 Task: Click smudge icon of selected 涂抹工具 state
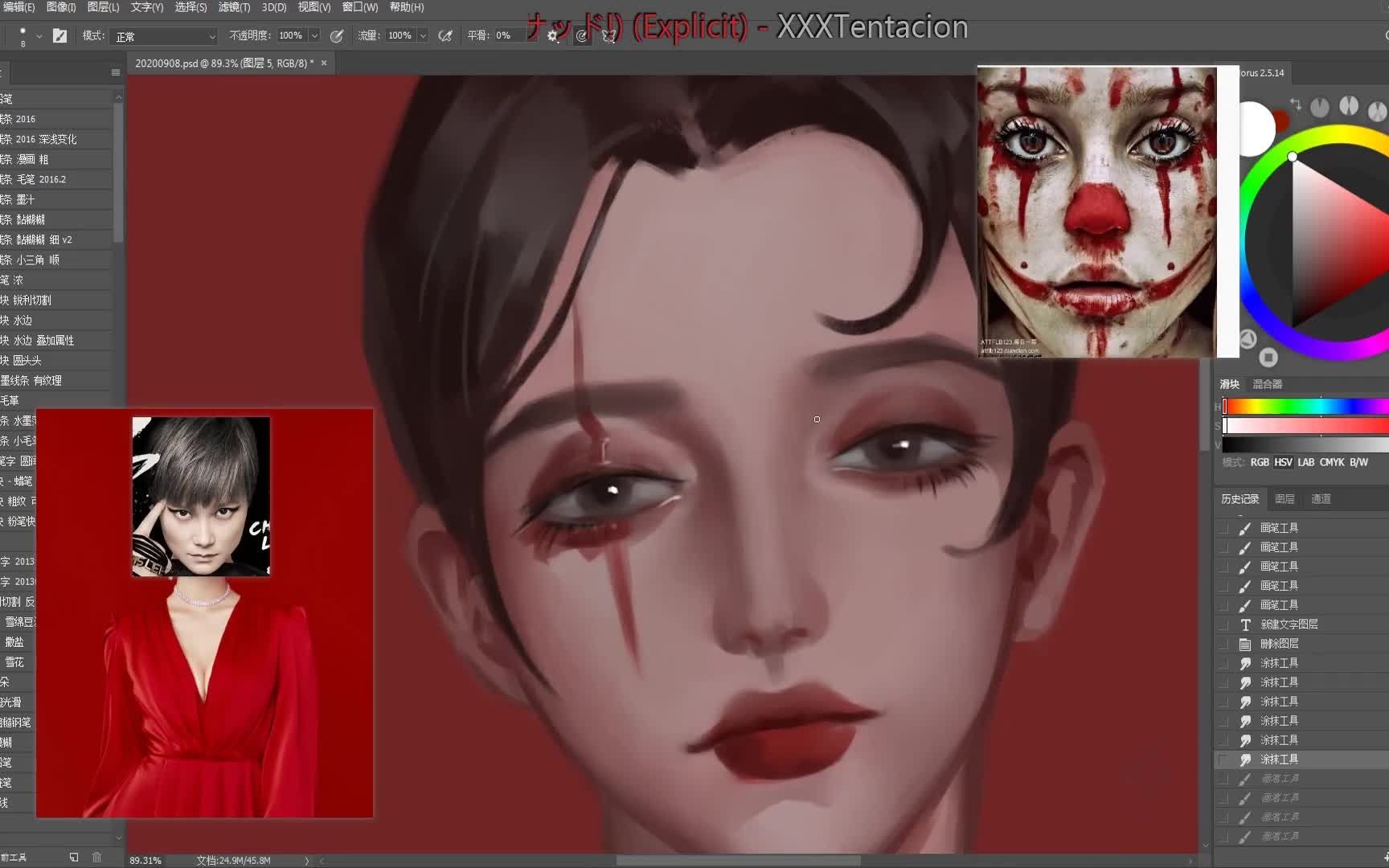(1245, 759)
